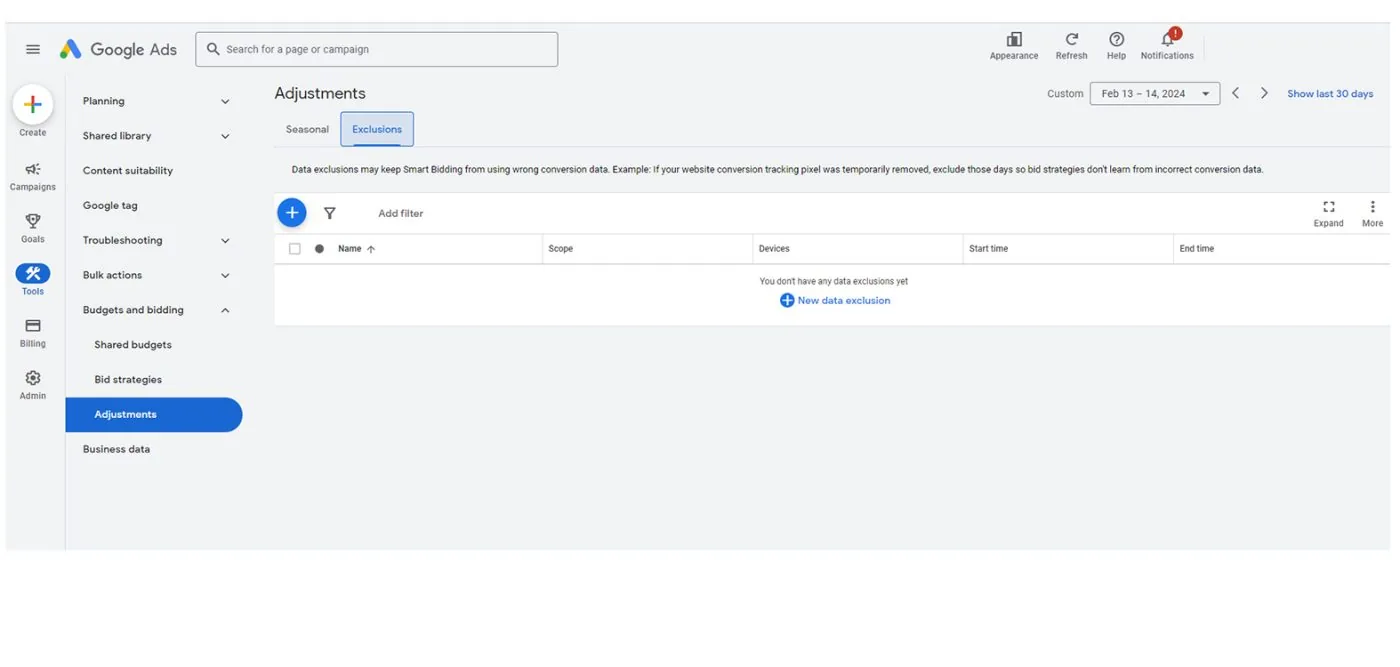Click the Create plus button
Image resolution: width=1400 pixels, height=667 pixels.
tap(32, 104)
